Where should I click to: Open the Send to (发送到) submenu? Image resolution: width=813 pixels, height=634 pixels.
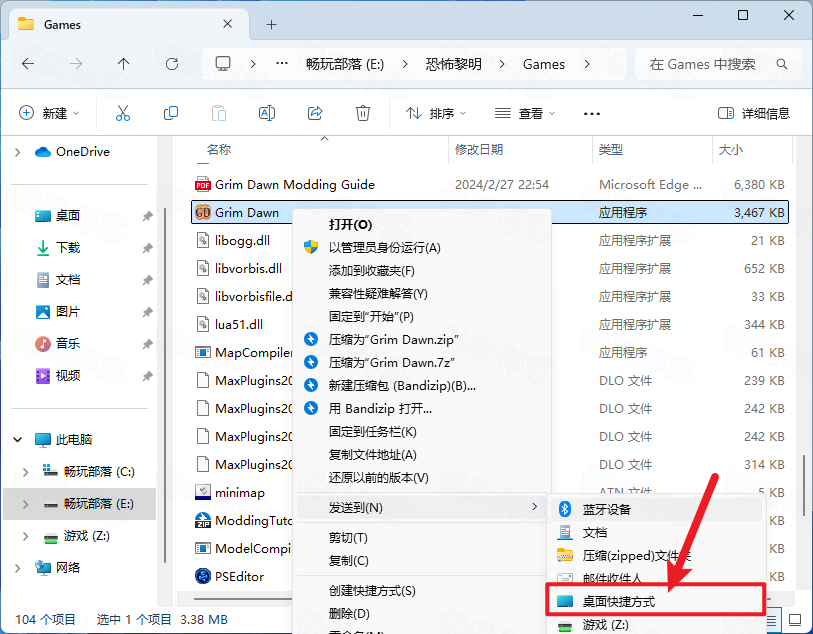click(x=422, y=507)
